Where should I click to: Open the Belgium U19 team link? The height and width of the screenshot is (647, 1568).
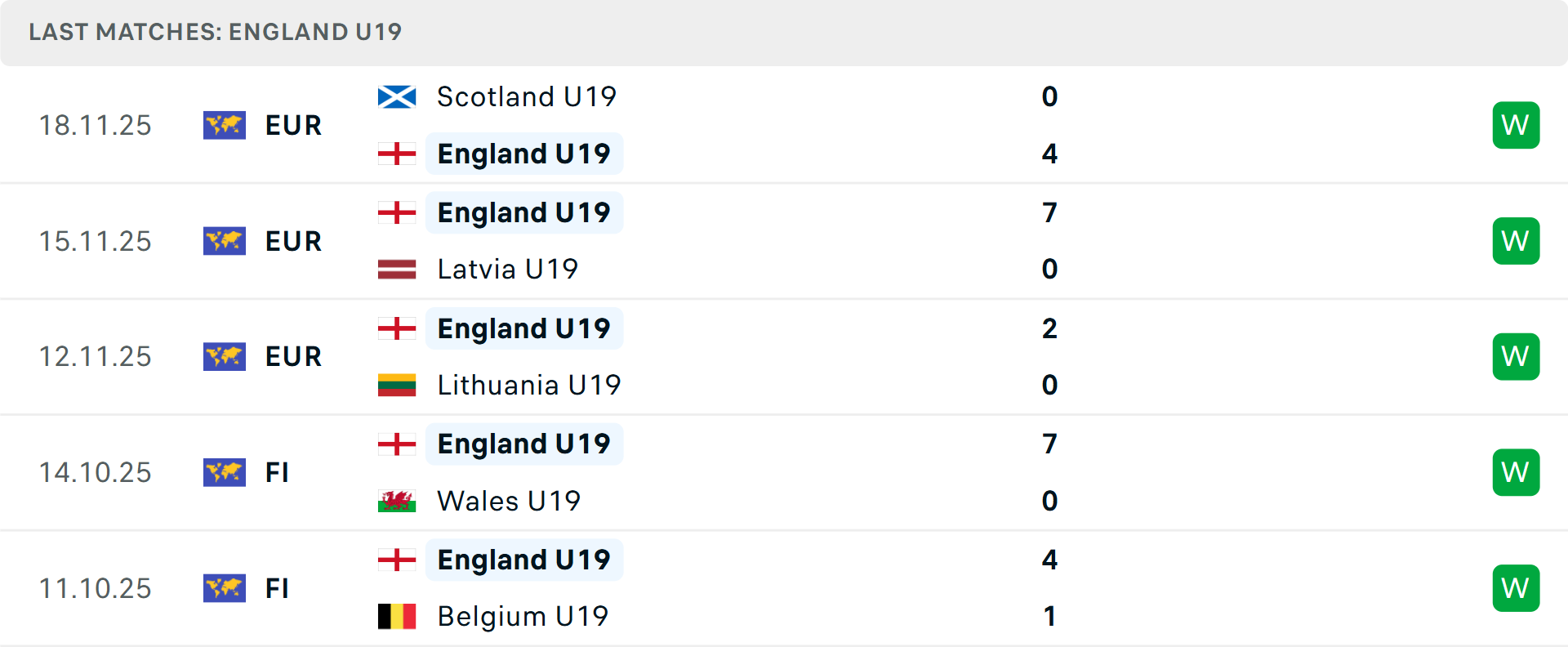523,617
